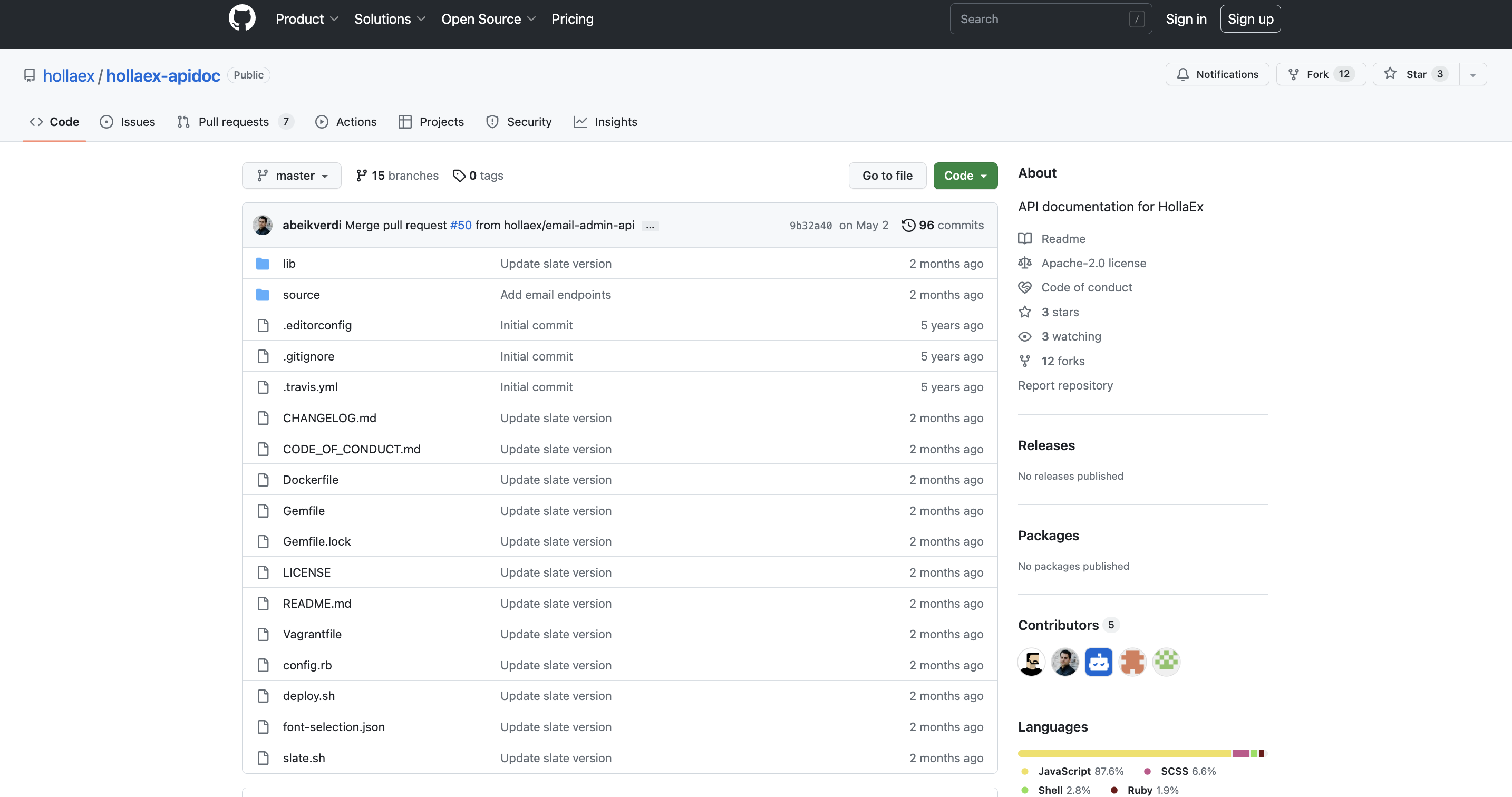Expand the green Code dropdown
The height and width of the screenshot is (797, 1512).
(965, 176)
